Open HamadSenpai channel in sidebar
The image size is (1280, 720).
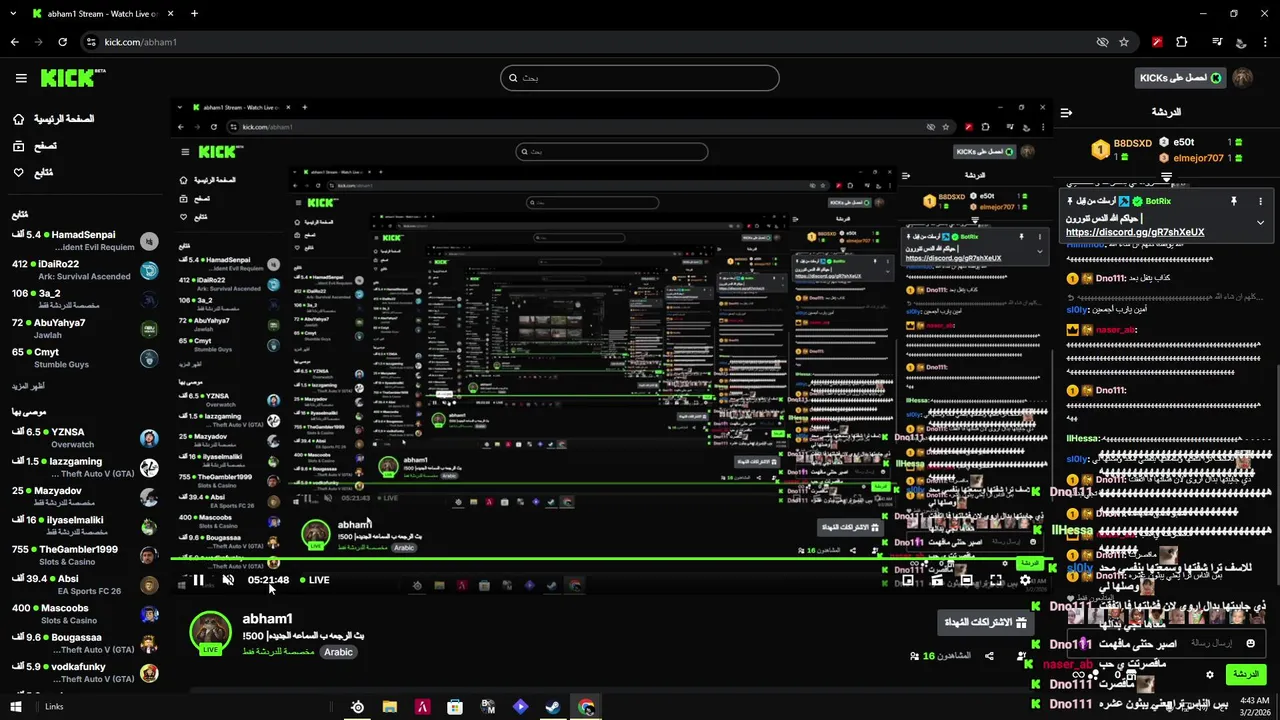[x=85, y=241]
